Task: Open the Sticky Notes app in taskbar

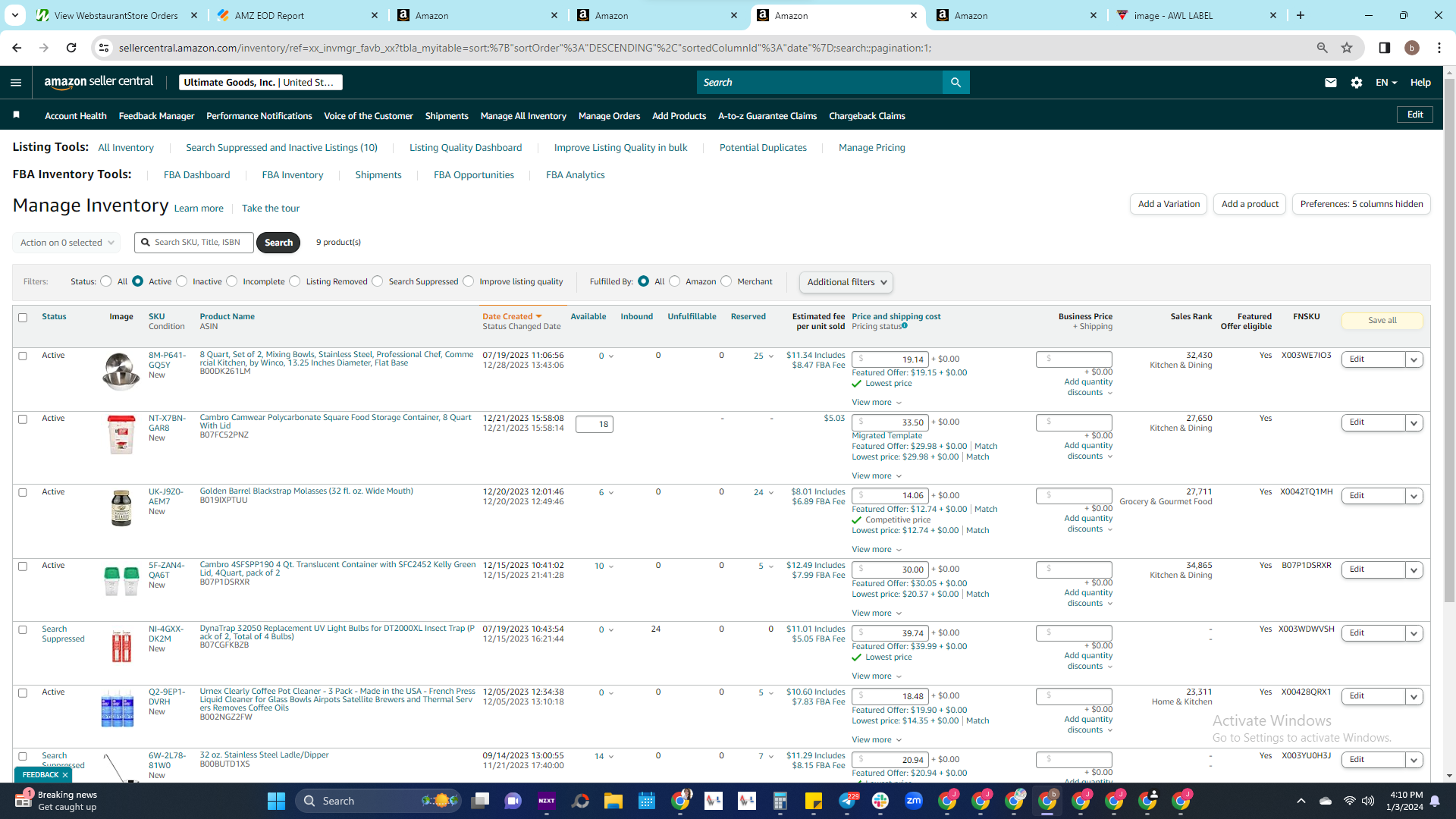Action: (x=814, y=801)
